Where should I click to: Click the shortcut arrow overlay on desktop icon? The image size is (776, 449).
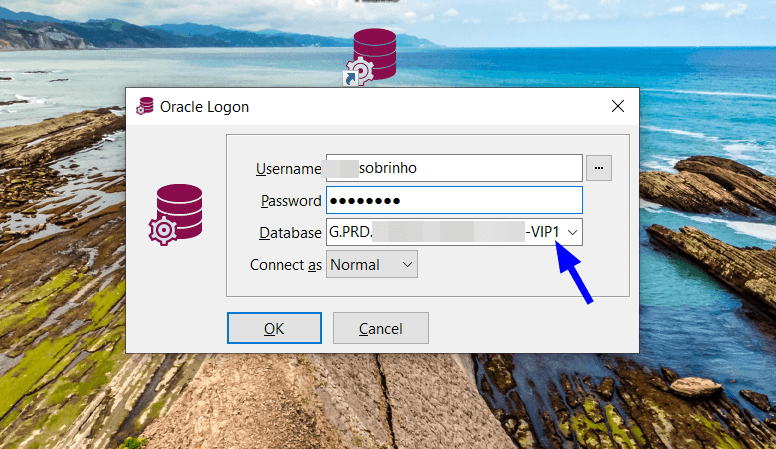[x=353, y=77]
